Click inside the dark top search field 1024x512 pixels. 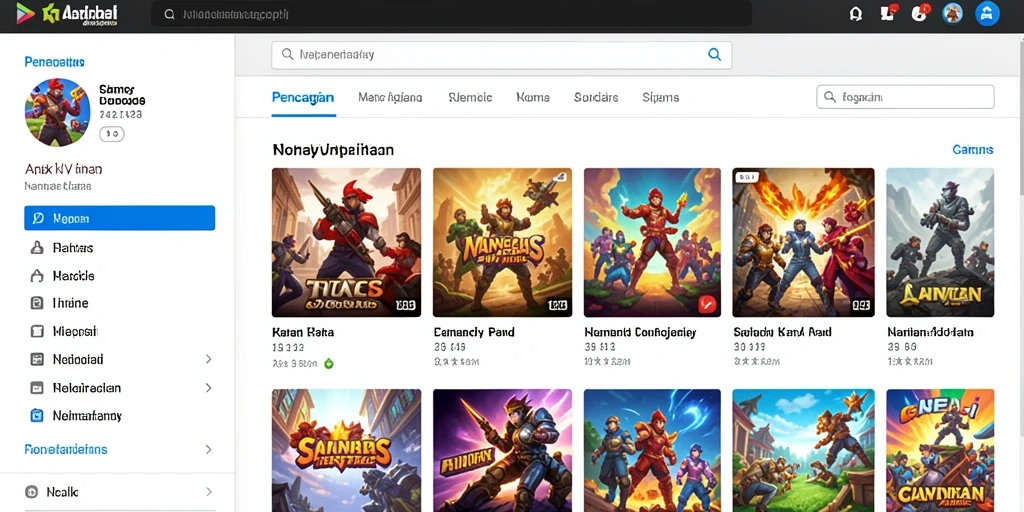[x=451, y=14]
